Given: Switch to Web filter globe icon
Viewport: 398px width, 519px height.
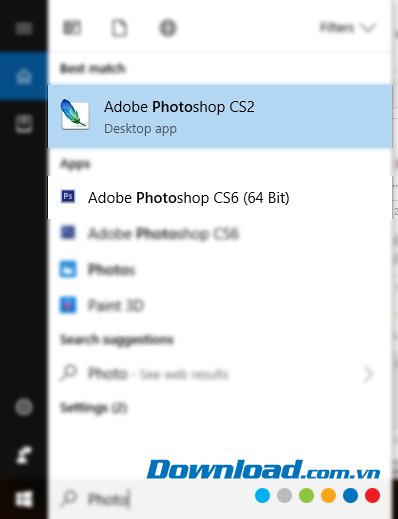Looking at the screenshot, I should coord(168,28).
